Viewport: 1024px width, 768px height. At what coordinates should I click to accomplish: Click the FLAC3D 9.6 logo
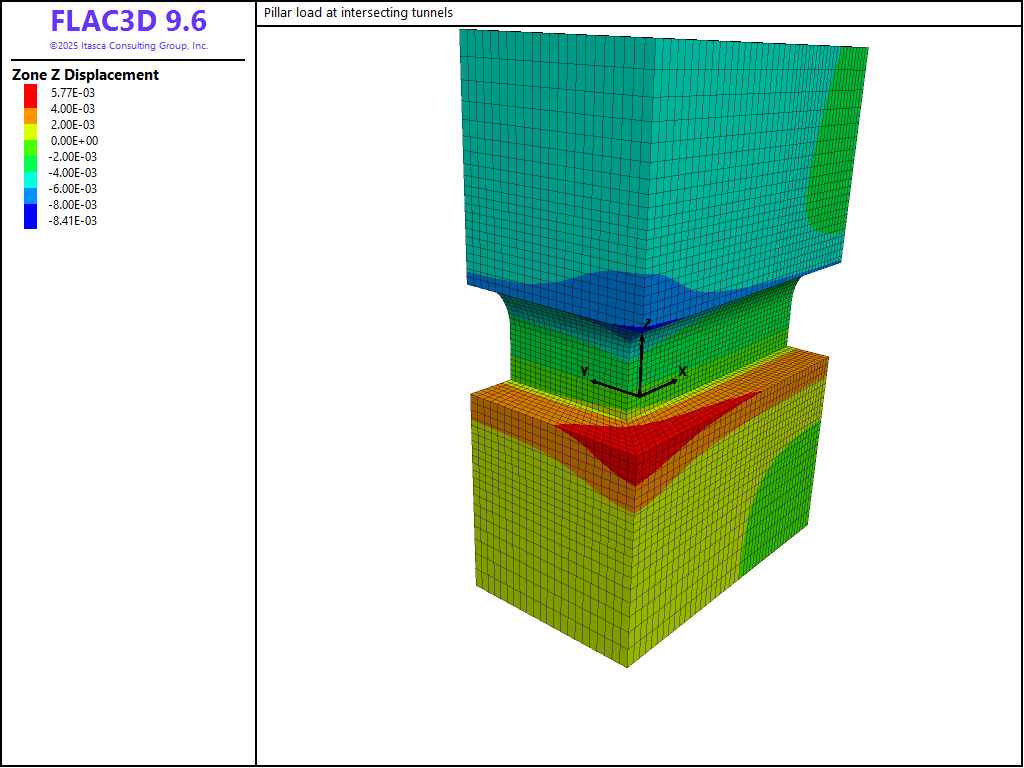(128, 22)
